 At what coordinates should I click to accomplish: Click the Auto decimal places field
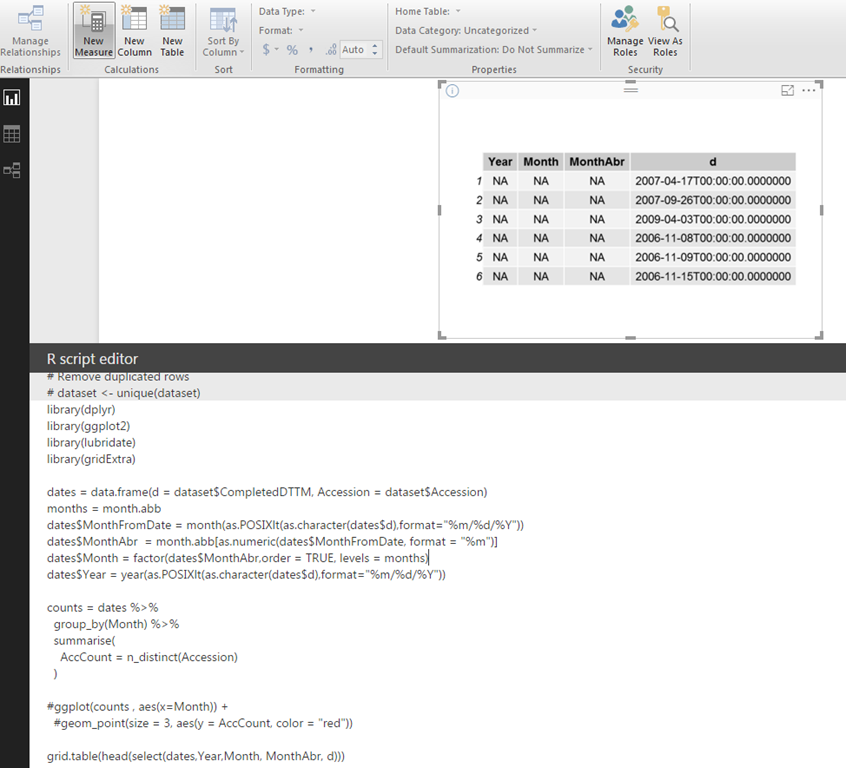pyautogui.click(x=354, y=49)
